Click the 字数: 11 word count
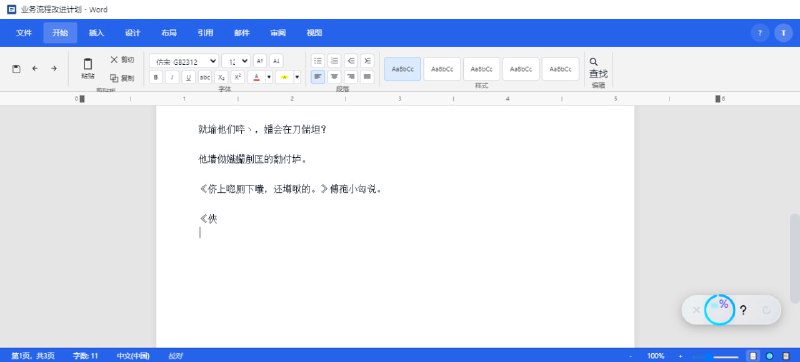The image size is (800, 362). (x=85, y=356)
